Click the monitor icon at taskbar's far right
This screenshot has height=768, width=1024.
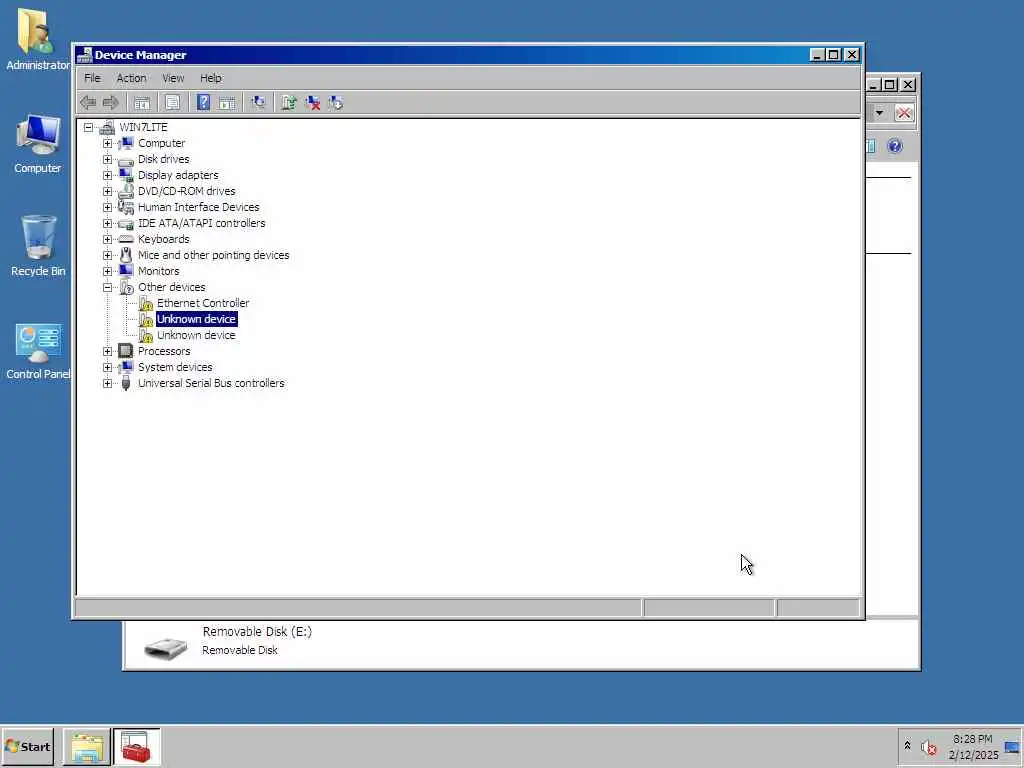pyautogui.click(x=1012, y=747)
